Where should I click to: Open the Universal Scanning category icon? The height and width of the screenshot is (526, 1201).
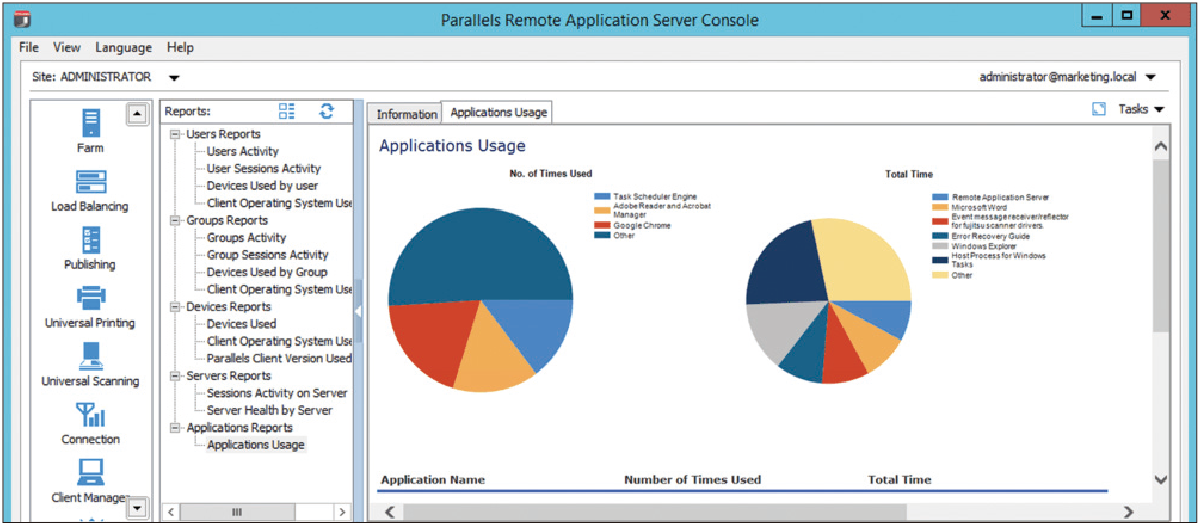coord(91,356)
